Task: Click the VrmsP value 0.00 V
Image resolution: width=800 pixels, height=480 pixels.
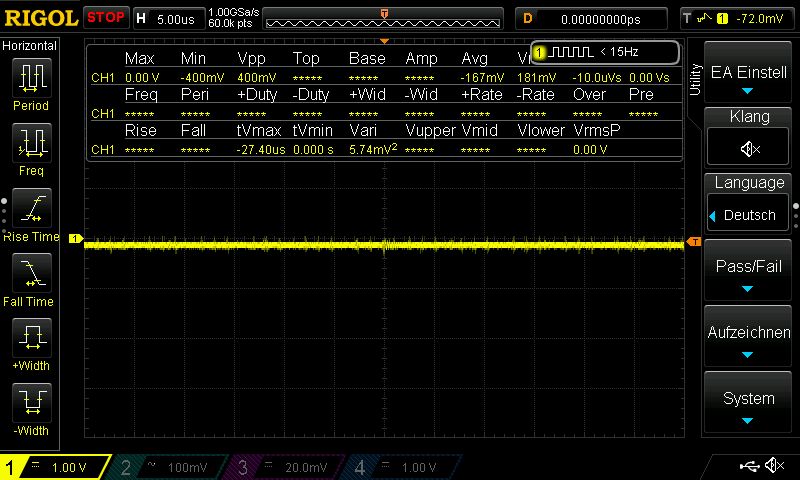Action: click(590, 149)
